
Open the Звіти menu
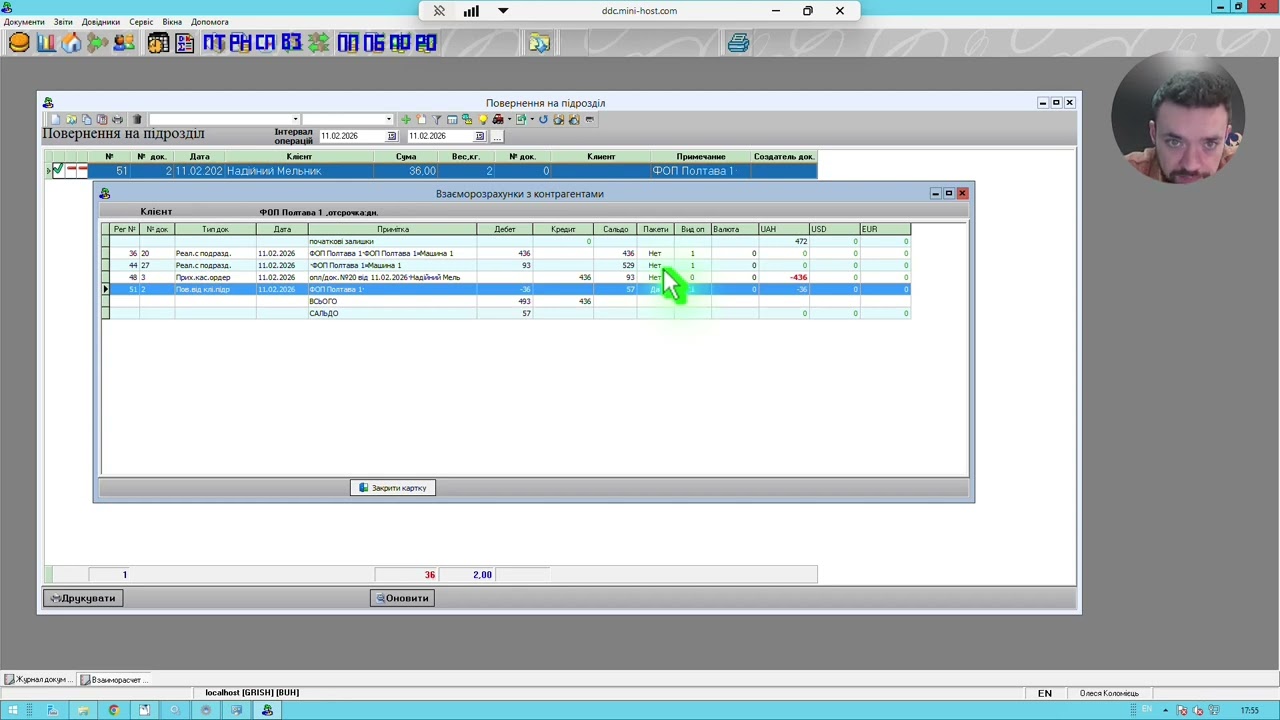(x=63, y=22)
